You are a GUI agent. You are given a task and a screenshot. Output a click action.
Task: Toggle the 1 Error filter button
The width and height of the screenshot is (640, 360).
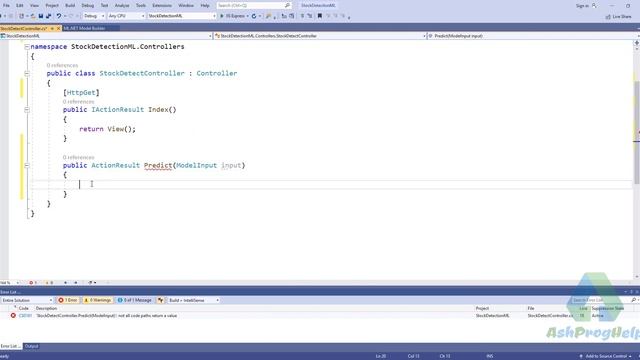coord(68,300)
